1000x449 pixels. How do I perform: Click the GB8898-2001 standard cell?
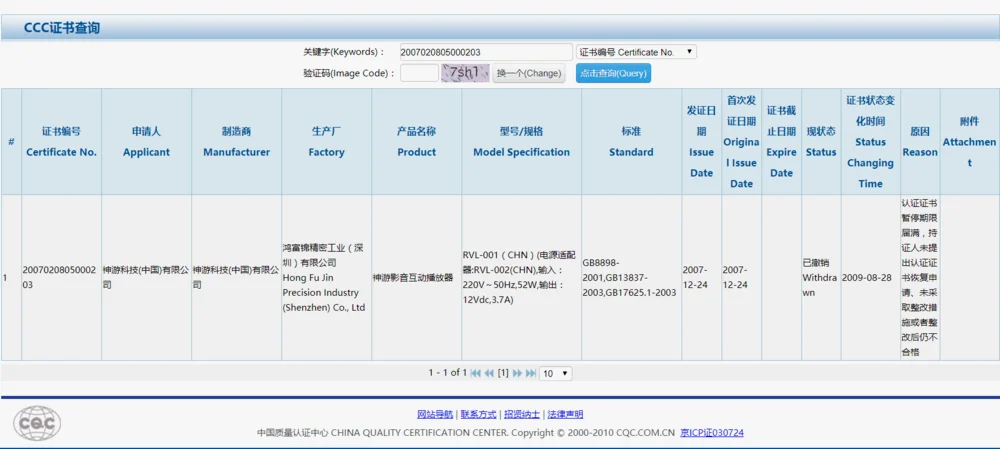click(x=629, y=277)
